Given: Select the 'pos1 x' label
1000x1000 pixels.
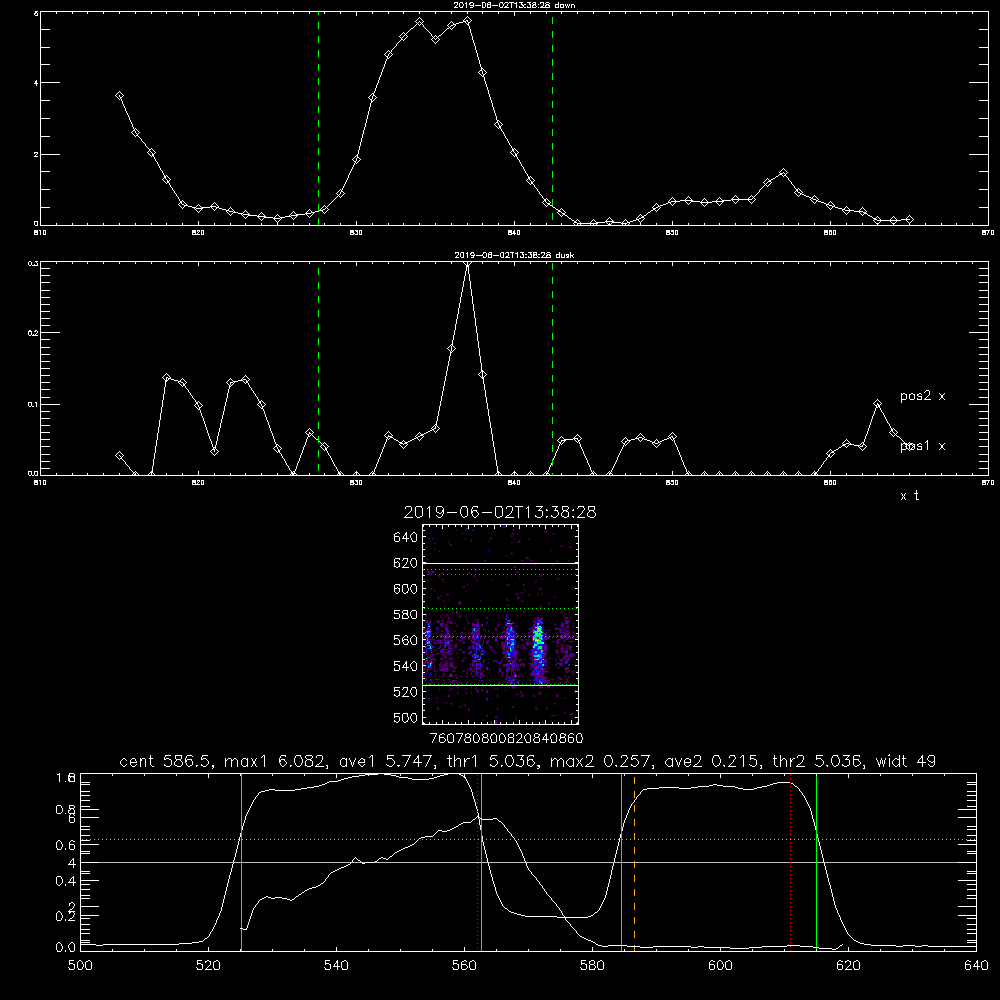Looking at the screenshot, I should (922, 446).
